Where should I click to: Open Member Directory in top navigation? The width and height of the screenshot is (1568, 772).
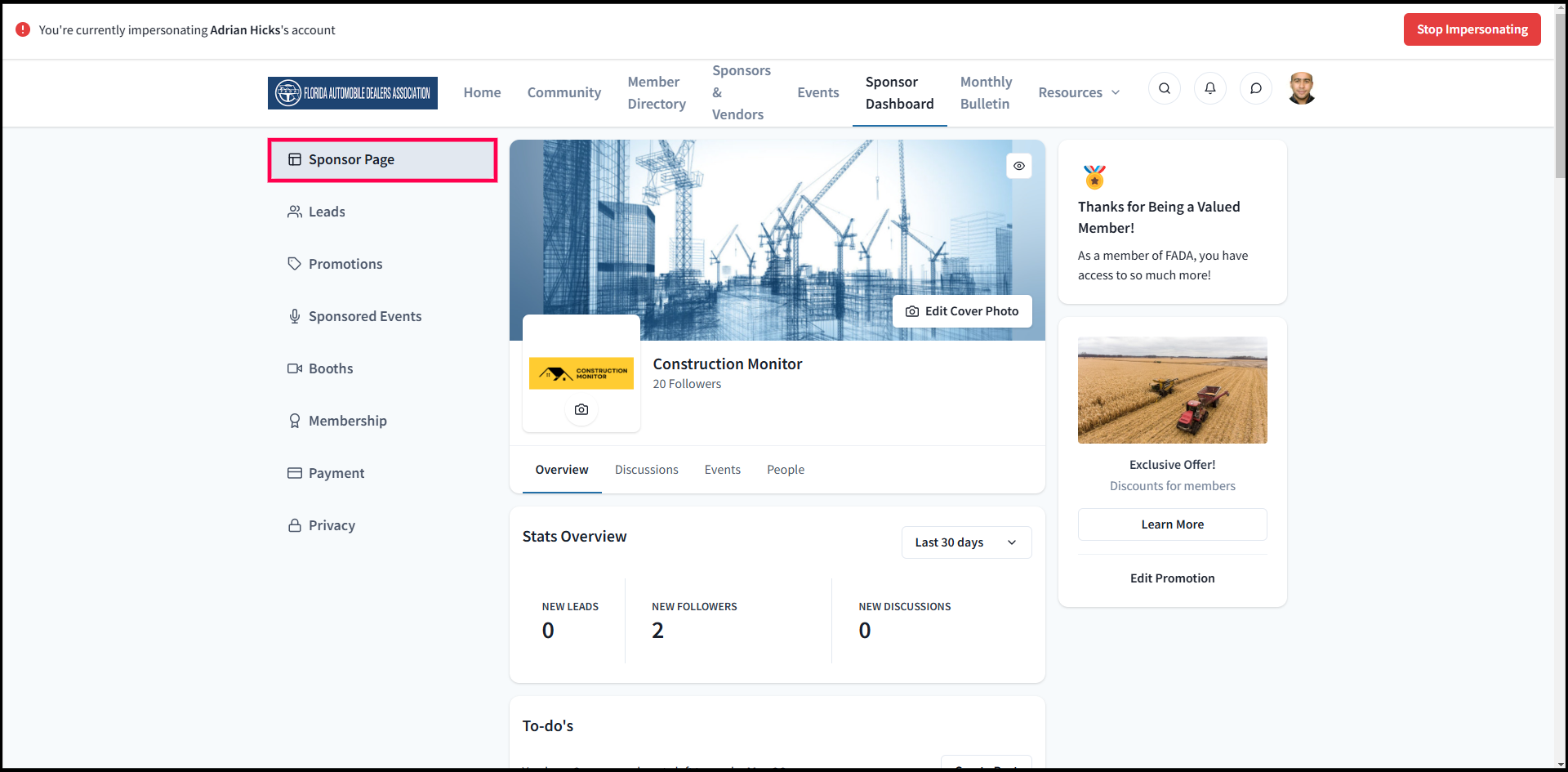tap(657, 92)
